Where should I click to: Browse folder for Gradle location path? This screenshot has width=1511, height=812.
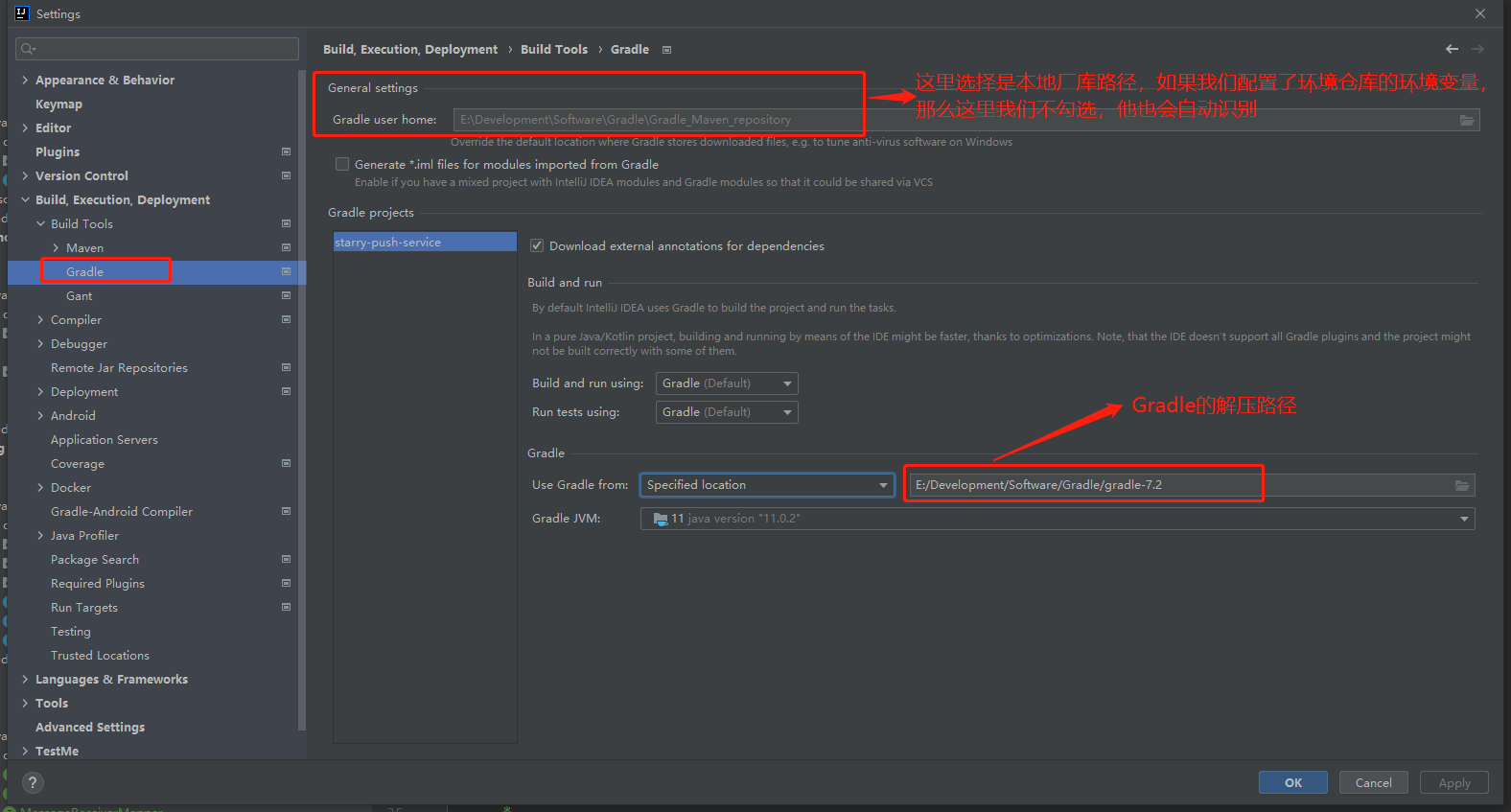1461,485
